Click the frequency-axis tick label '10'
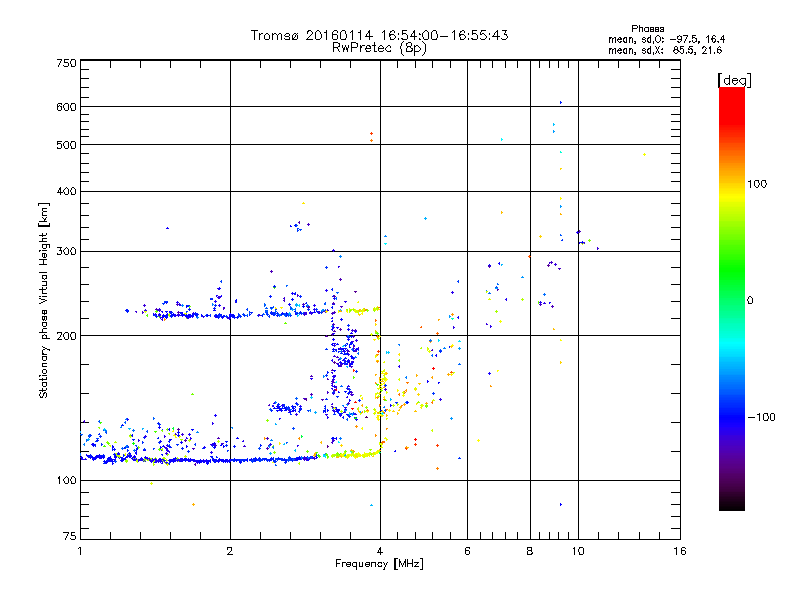The width and height of the screenshot is (800, 600). click(578, 551)
